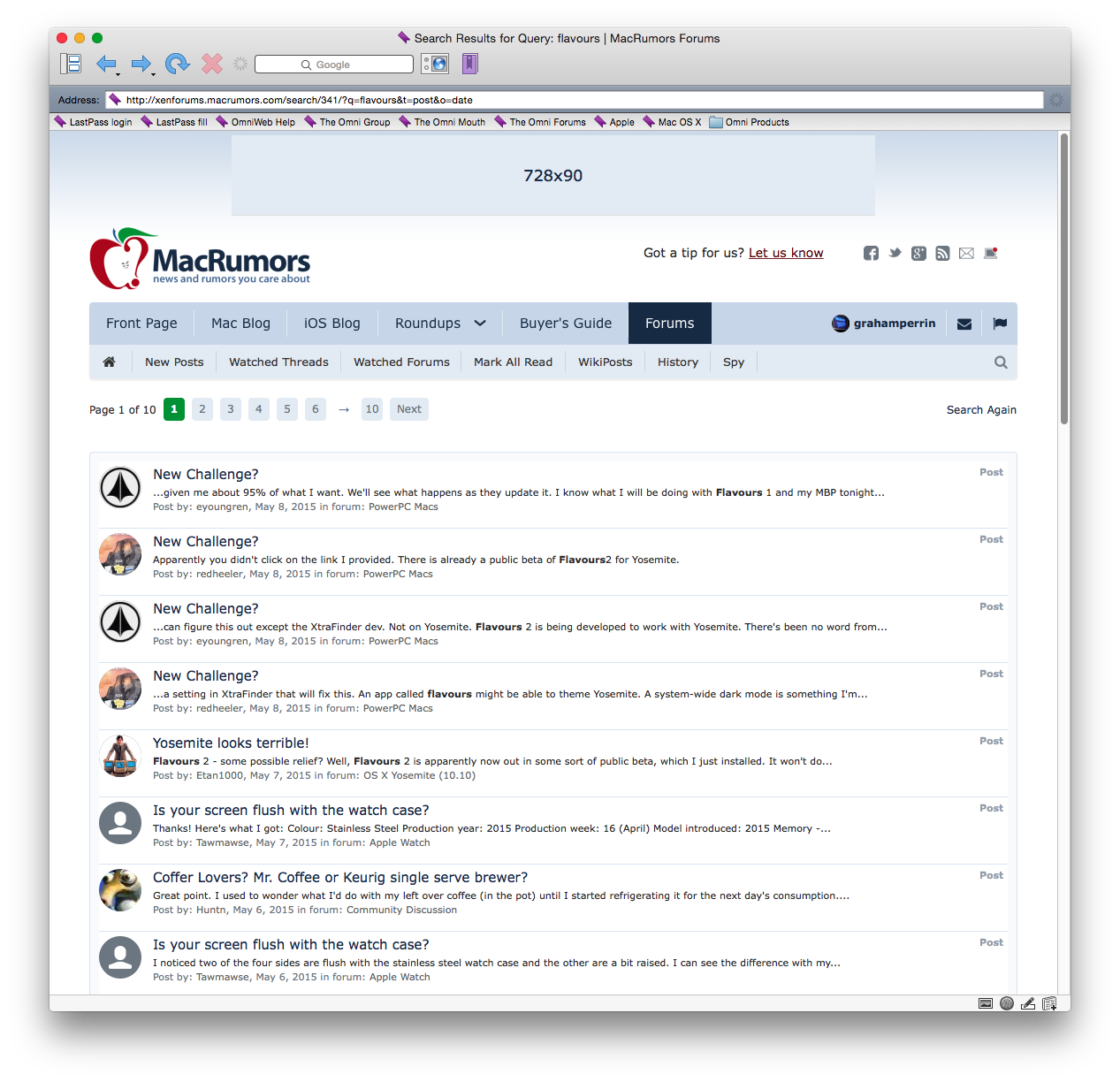Open the LastPass login bookmark
Screen dimensions: 1120x1082
coord(94,122)
